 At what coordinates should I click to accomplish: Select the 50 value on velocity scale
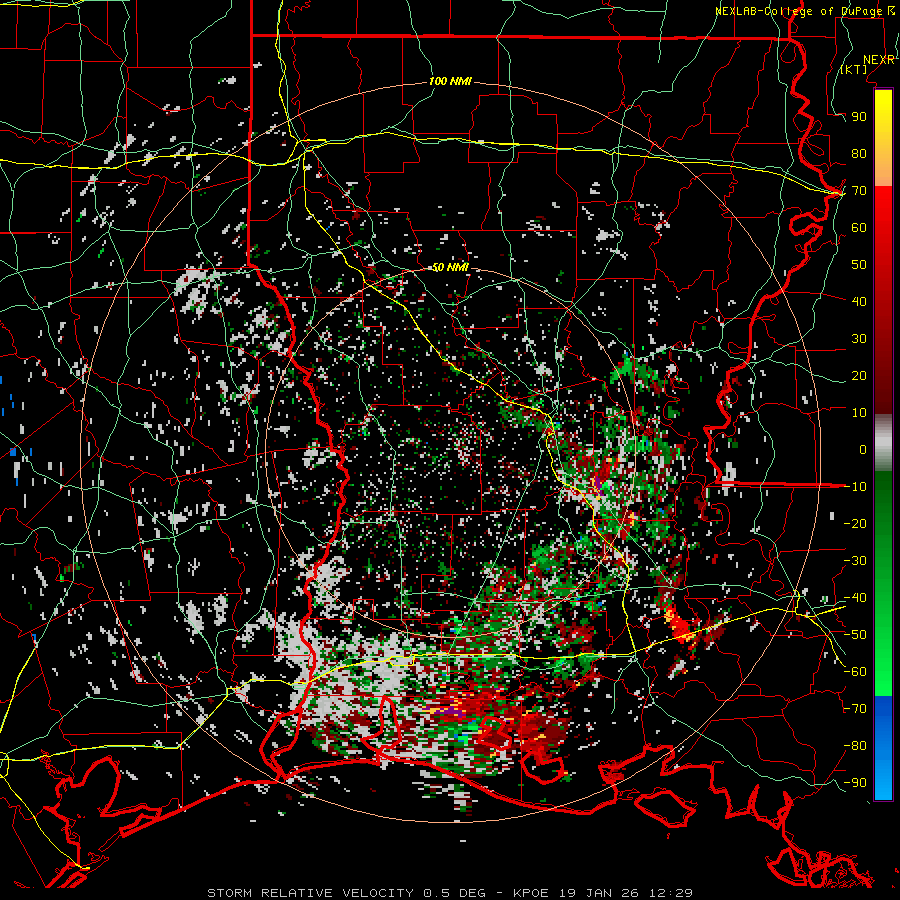(859, 265)
